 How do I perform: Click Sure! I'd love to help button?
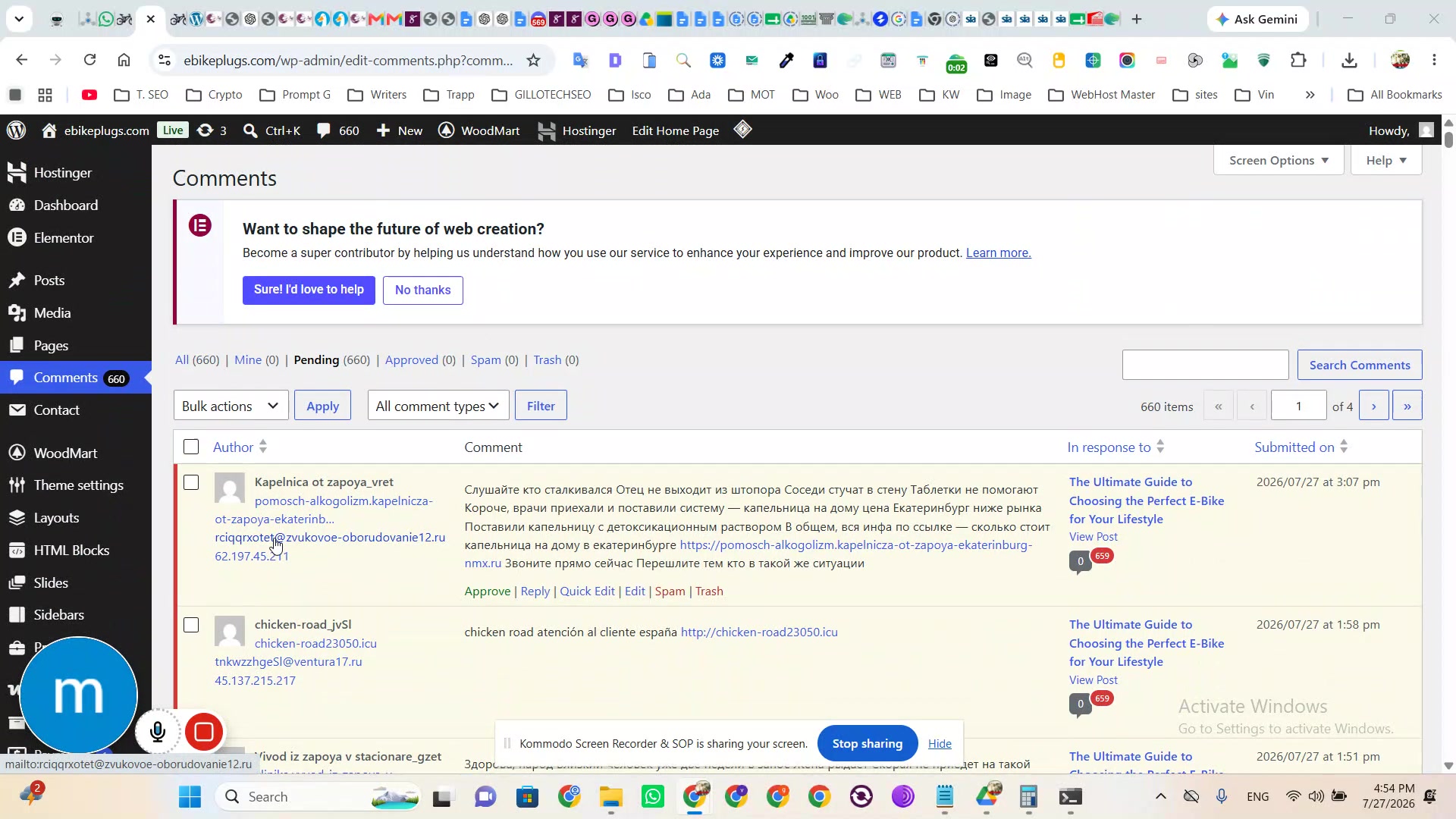(x=309, y=290)
